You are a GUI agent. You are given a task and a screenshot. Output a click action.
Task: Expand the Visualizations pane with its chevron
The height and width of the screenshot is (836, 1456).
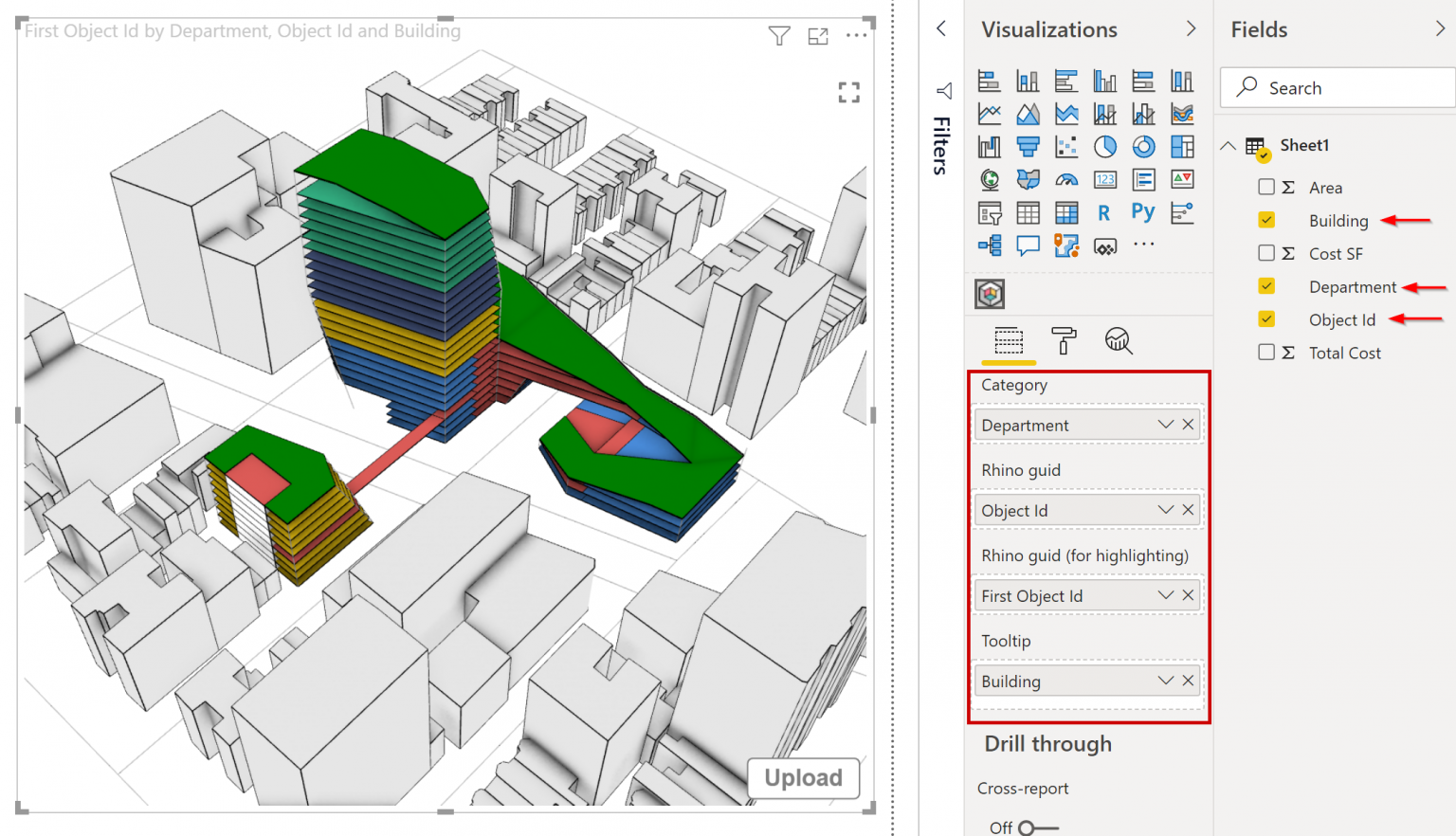[1191, 29]
